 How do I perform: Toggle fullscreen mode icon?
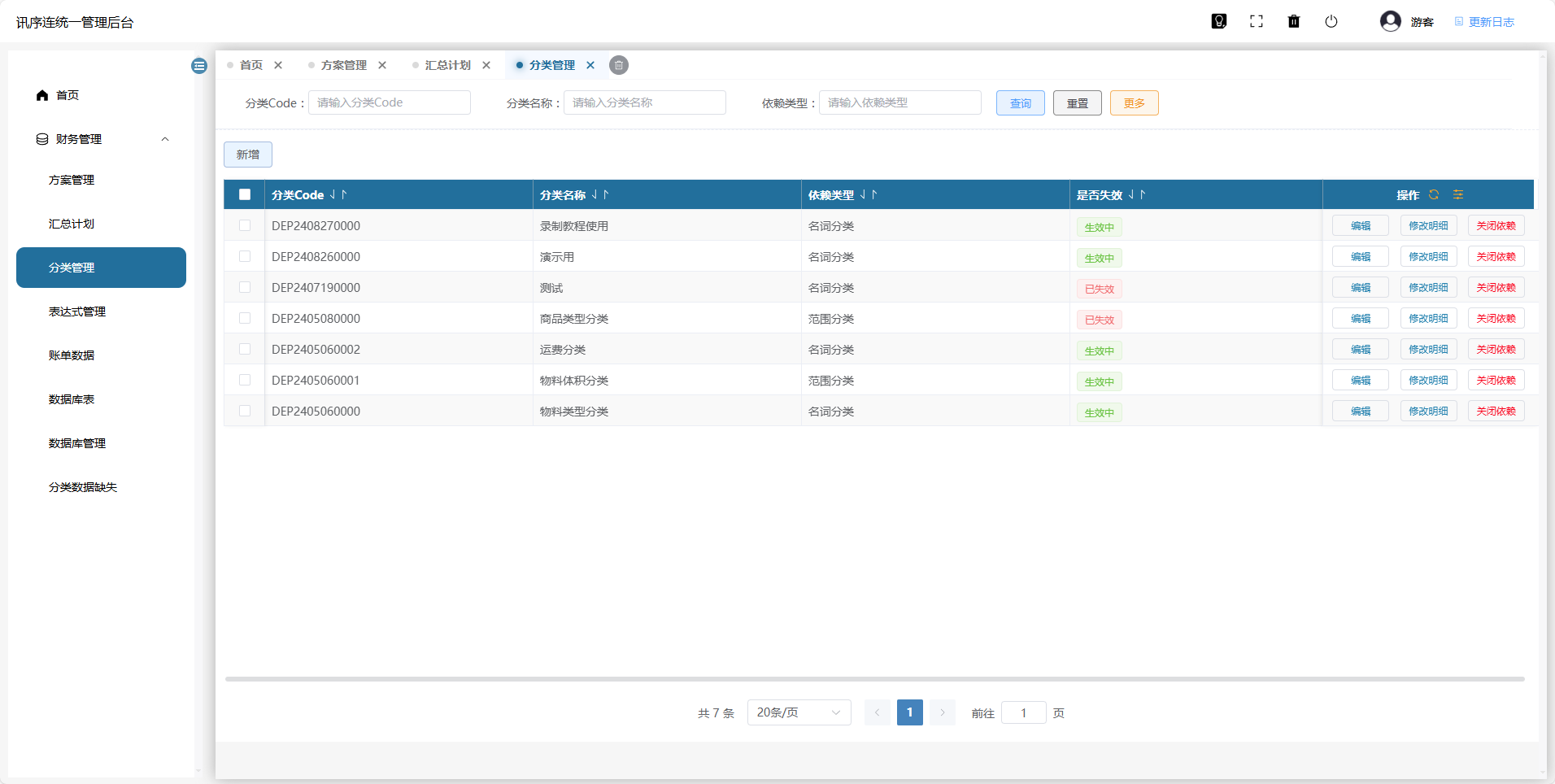click(x=1256, y=22)
